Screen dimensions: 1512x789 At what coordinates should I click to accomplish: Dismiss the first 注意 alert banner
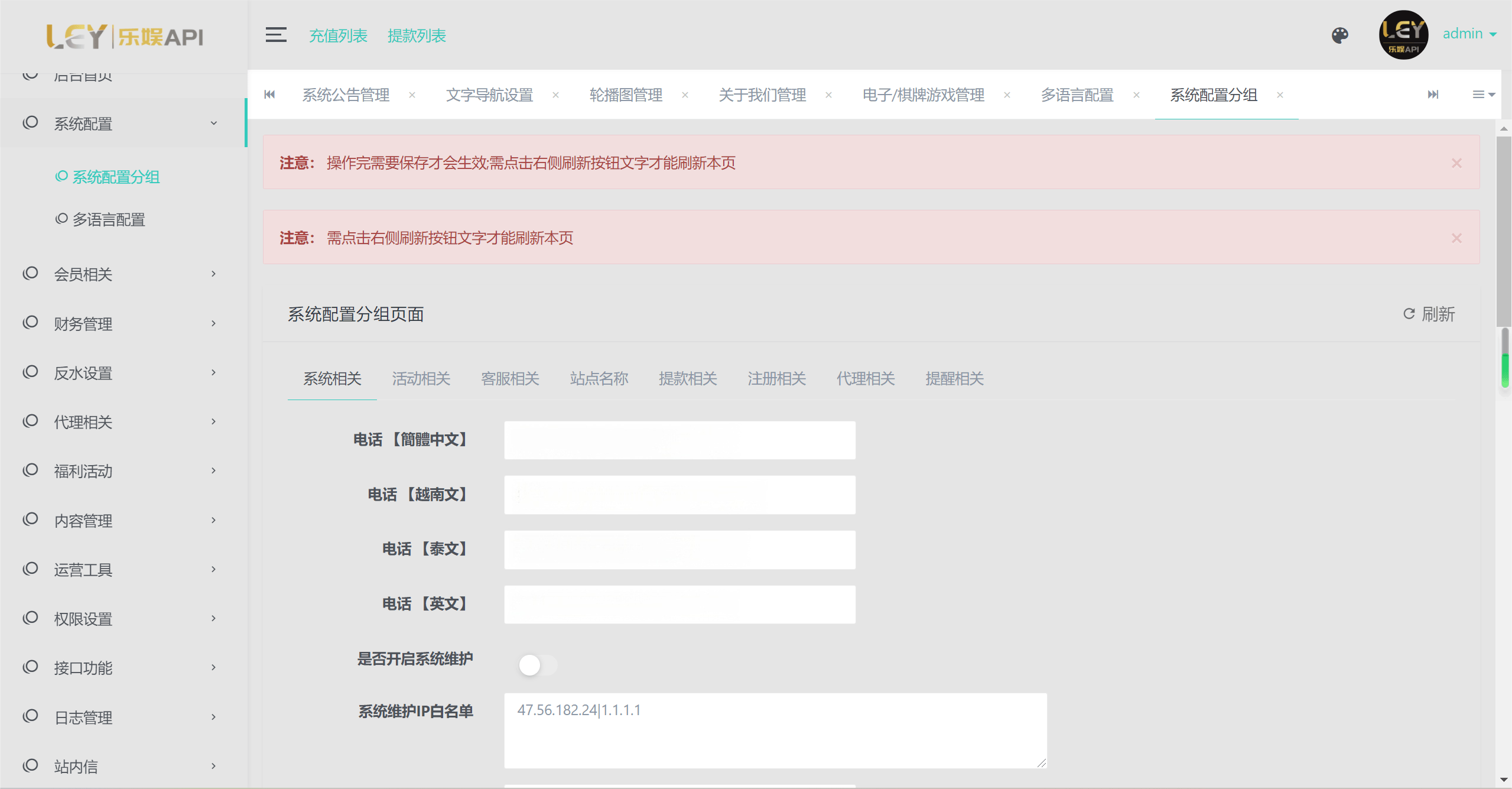pyautogui.click(x=1456, y=163)
